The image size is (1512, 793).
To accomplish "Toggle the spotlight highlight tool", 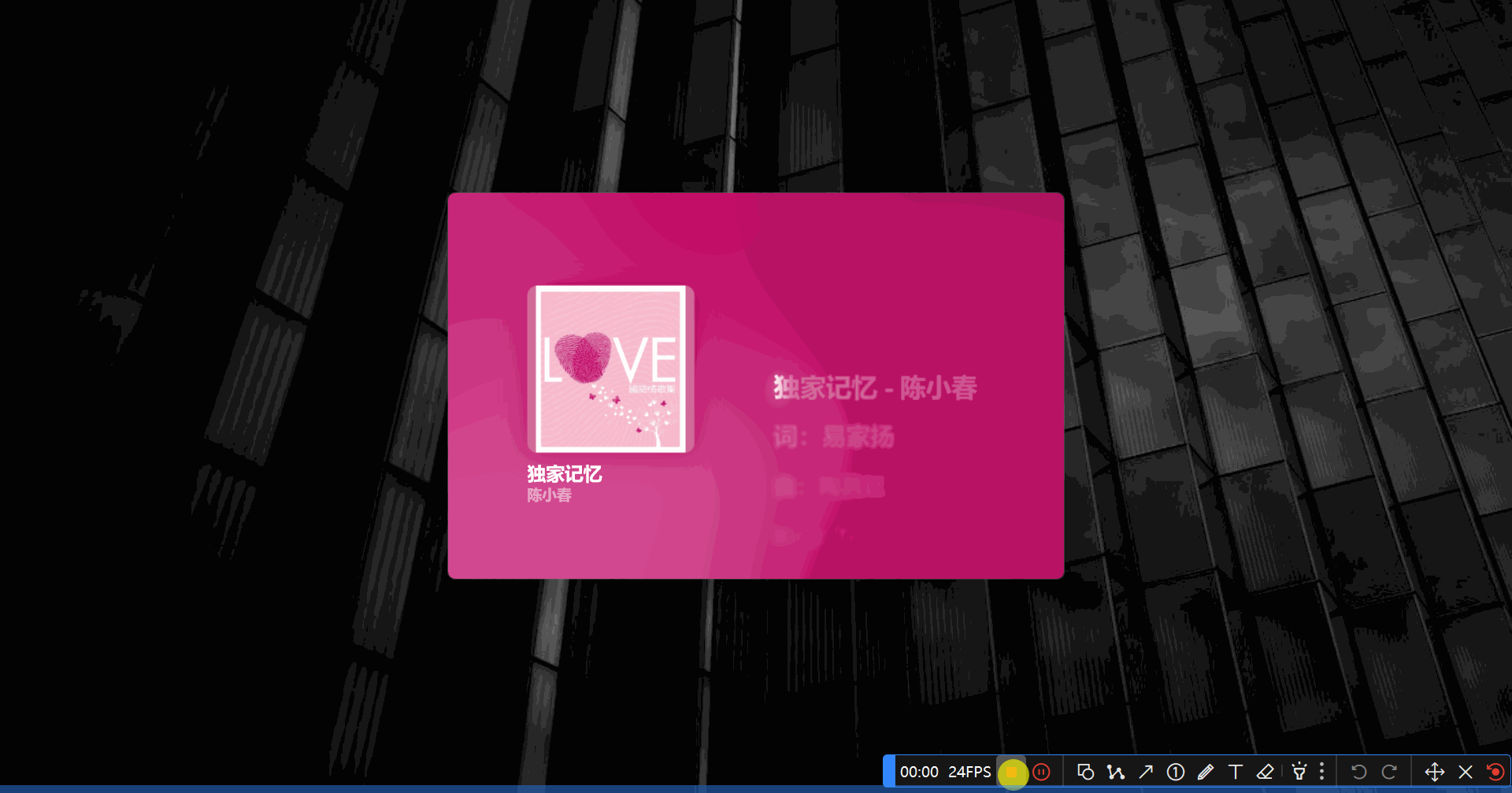I will pyautogui.click(x=1299, y=772).
